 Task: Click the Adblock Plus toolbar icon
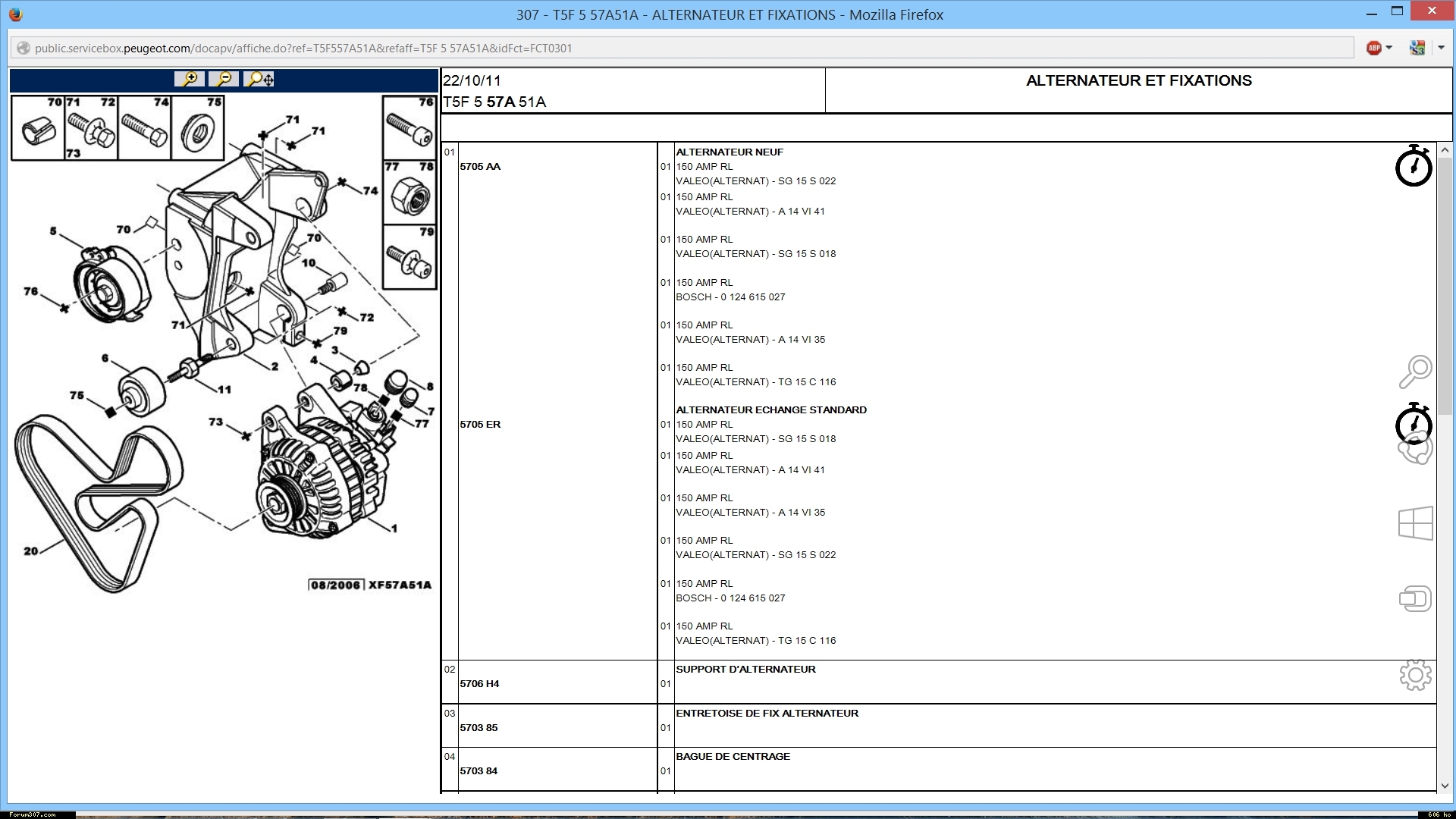1373,48
